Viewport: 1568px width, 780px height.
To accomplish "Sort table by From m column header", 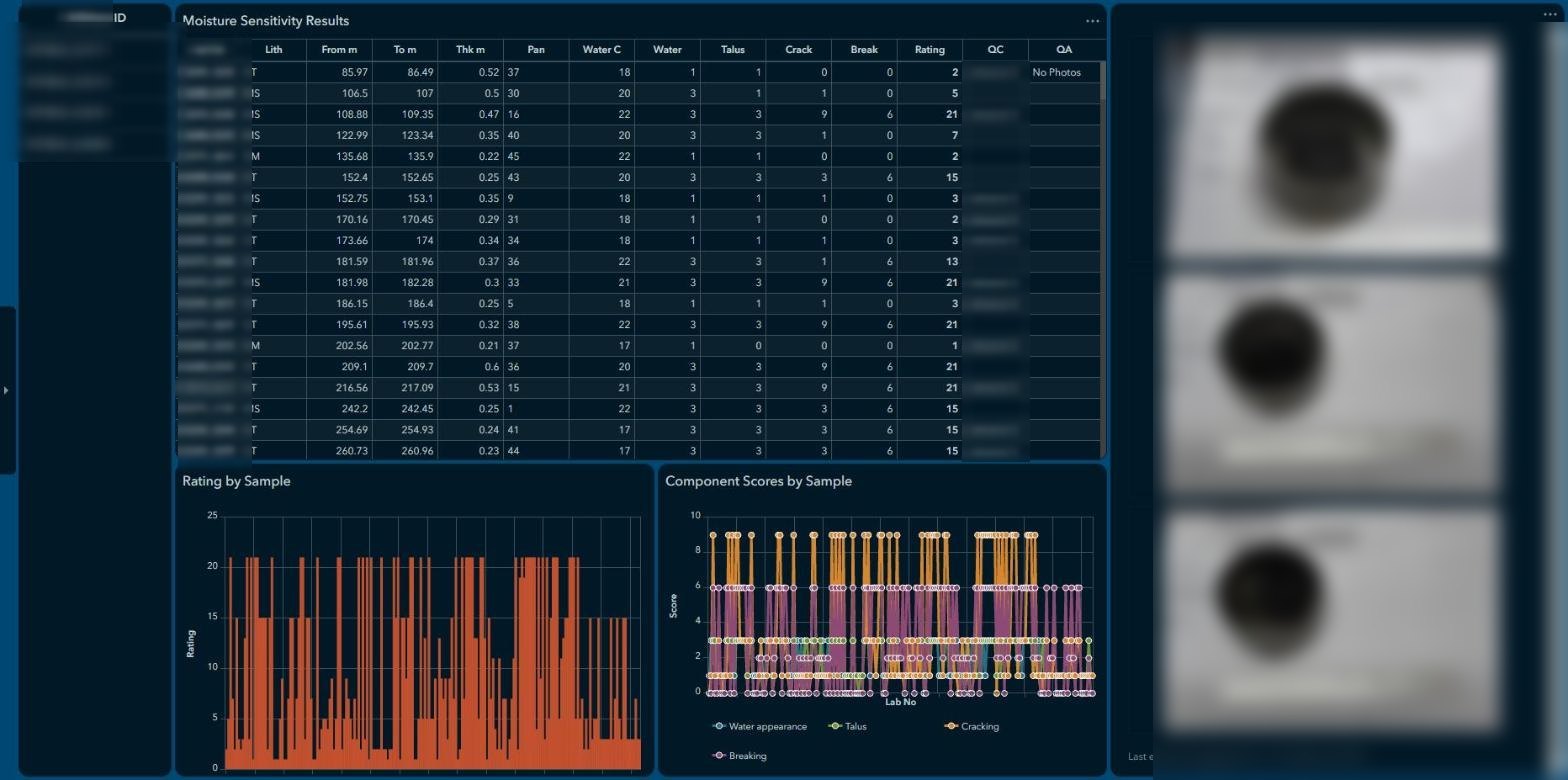I will (339, 50).
